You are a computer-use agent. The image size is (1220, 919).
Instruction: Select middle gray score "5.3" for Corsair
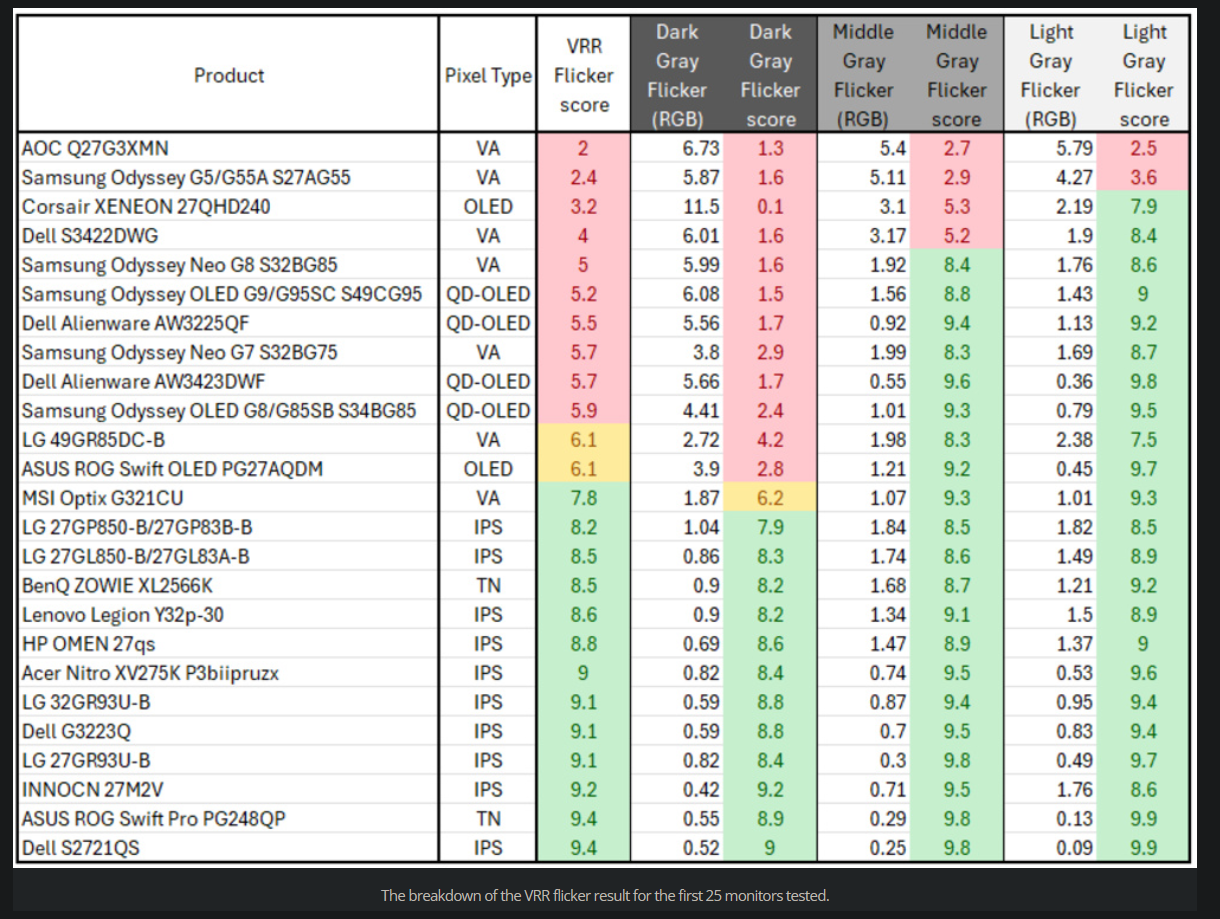(x=957, y=207)
